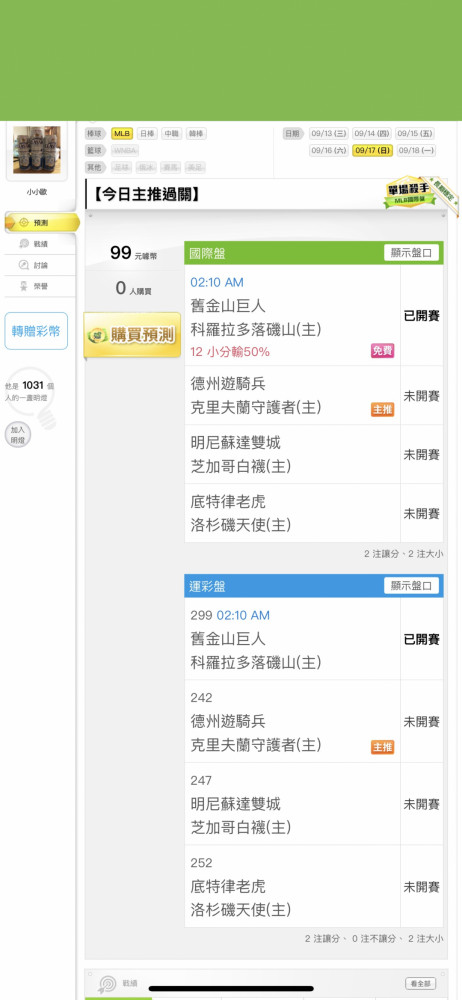The height and width of the screenshot is (1000, 462).
Task: Click the 購買預測 button
Action: point(133,335)
